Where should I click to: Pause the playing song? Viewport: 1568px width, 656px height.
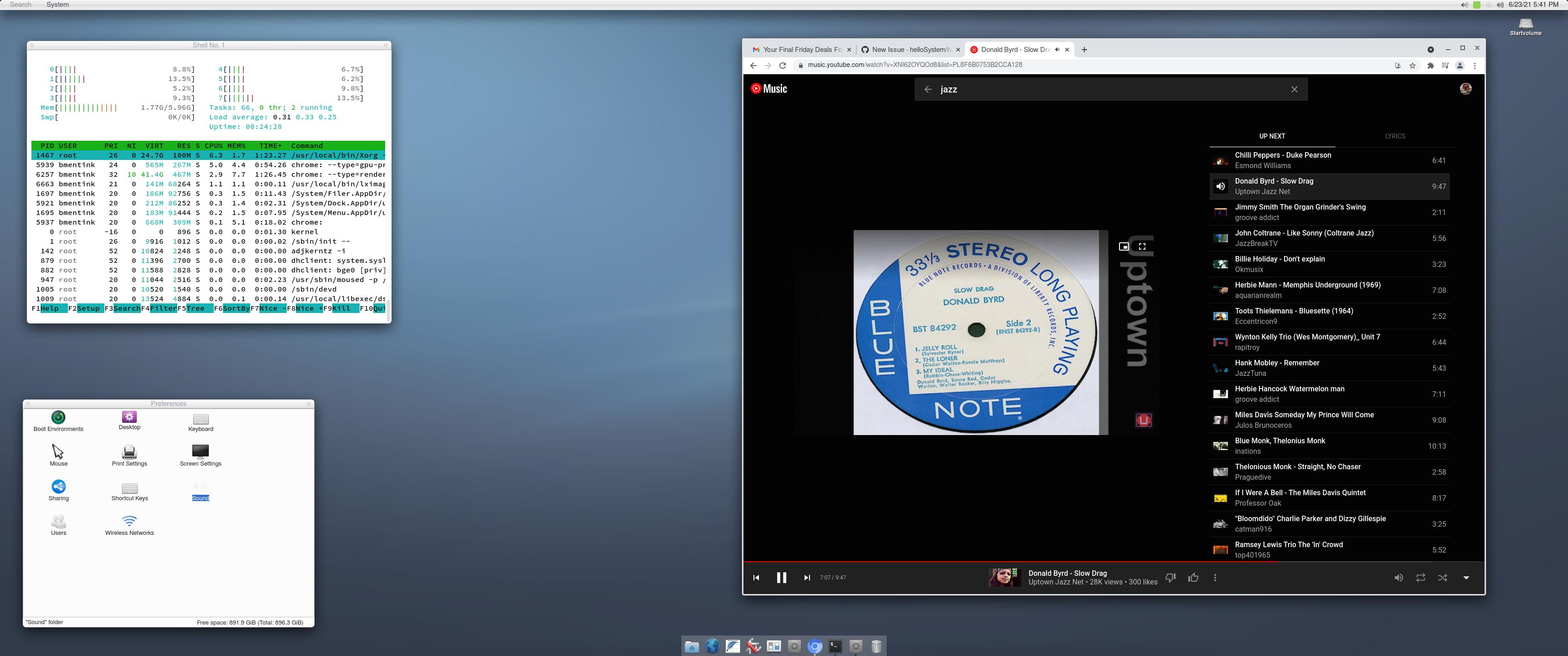point(782,578)
